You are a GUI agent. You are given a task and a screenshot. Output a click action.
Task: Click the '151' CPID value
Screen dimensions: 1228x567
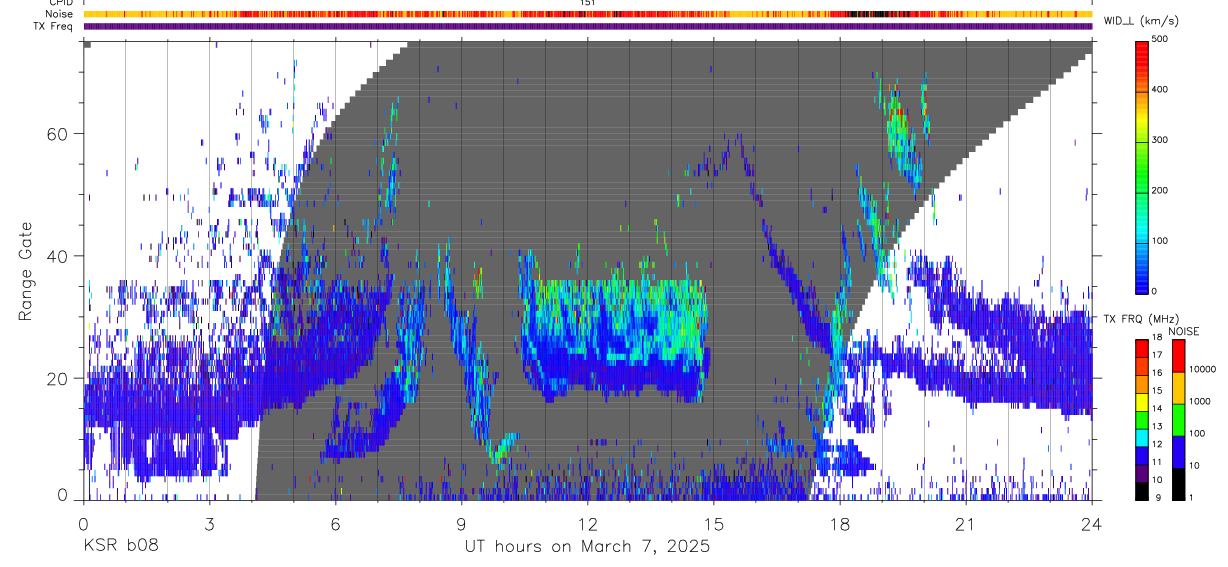587,3
